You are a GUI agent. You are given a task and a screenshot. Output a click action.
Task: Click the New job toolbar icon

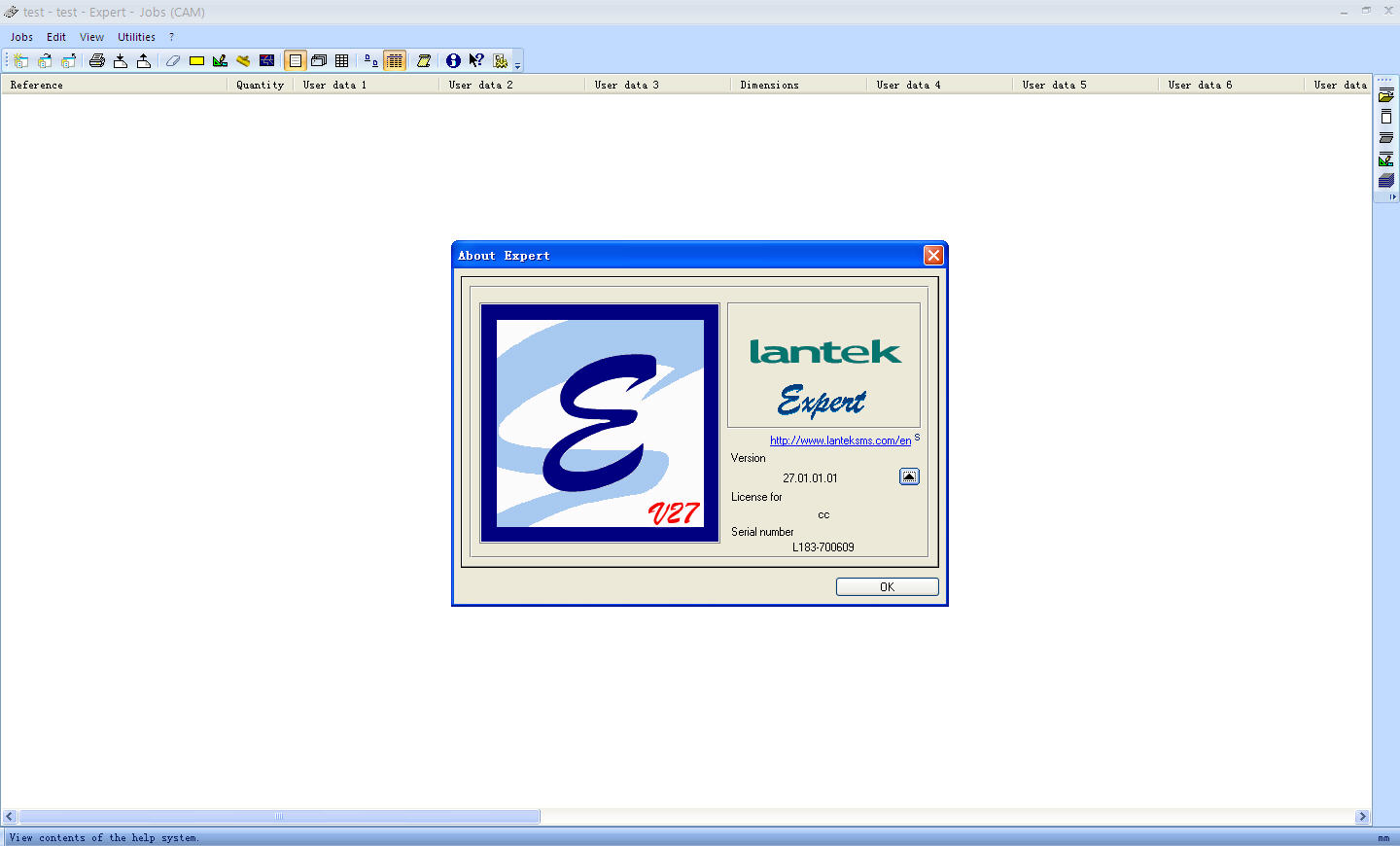pyautogui.click(x=21, y=60)
